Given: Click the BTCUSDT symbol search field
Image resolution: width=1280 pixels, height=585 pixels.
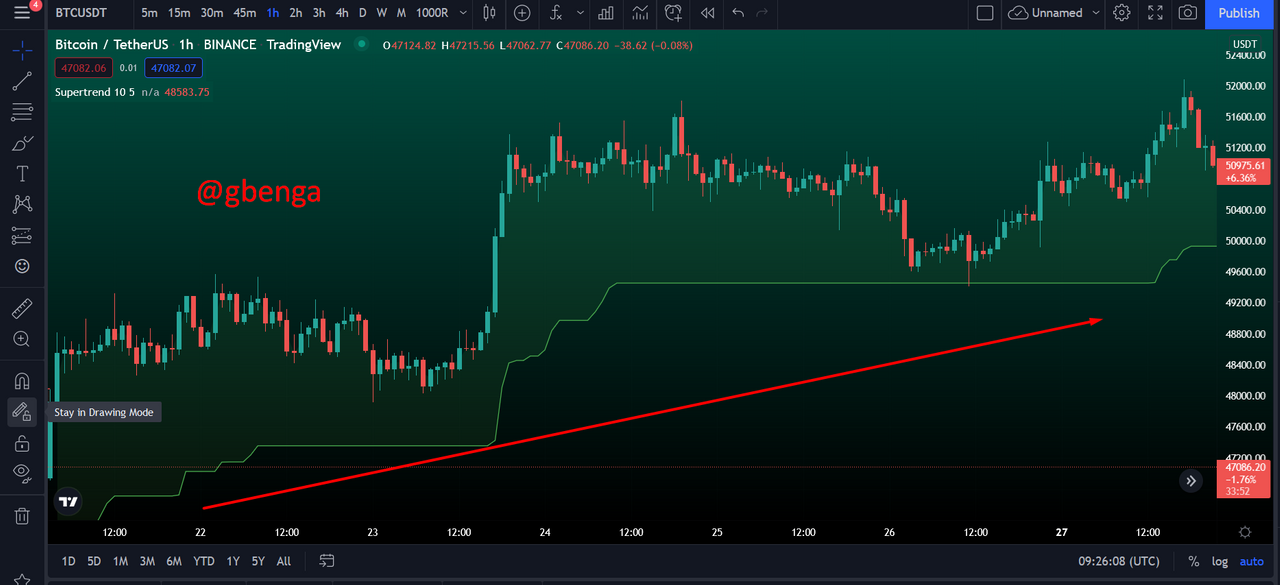Looking at the screenshot, I should [x=83, y=13].
